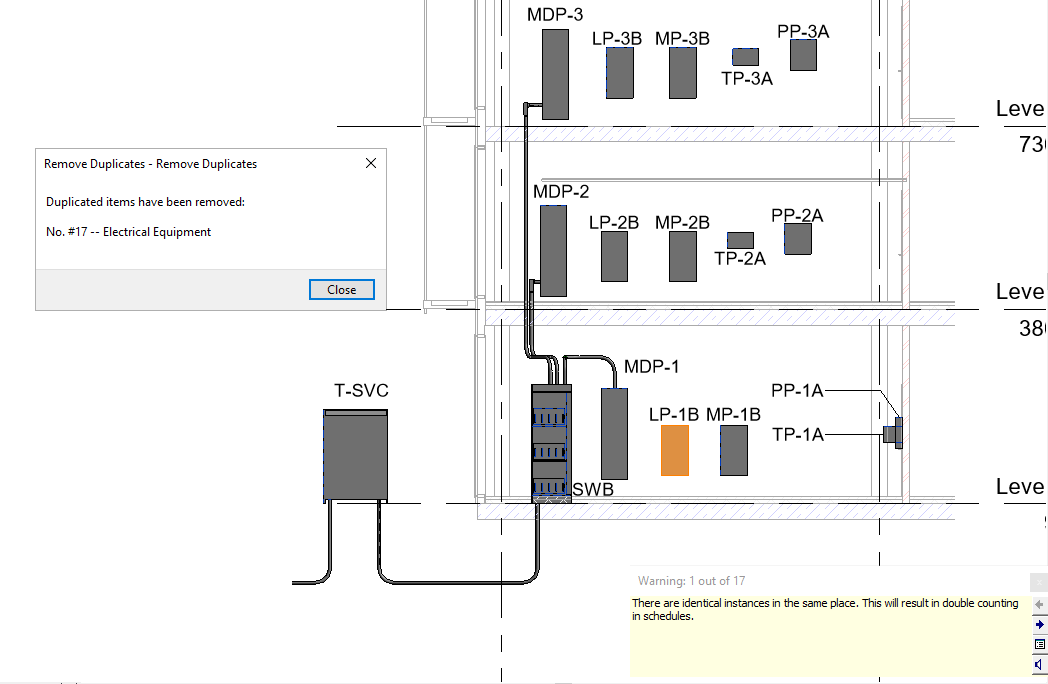Screen dimensions: 1048x684
Task: Select the MDP-2 distribution panel
Action: click(x=553, y=251)
